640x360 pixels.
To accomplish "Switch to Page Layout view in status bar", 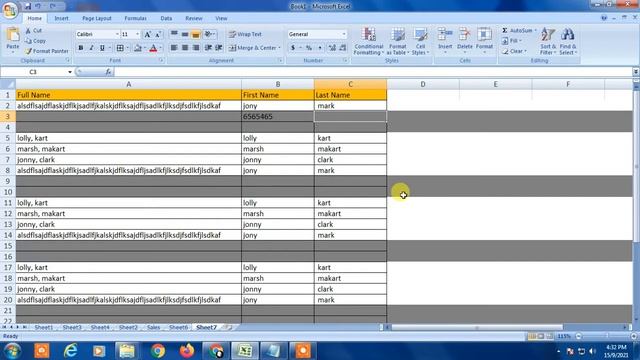I will [x=541, y=336].
